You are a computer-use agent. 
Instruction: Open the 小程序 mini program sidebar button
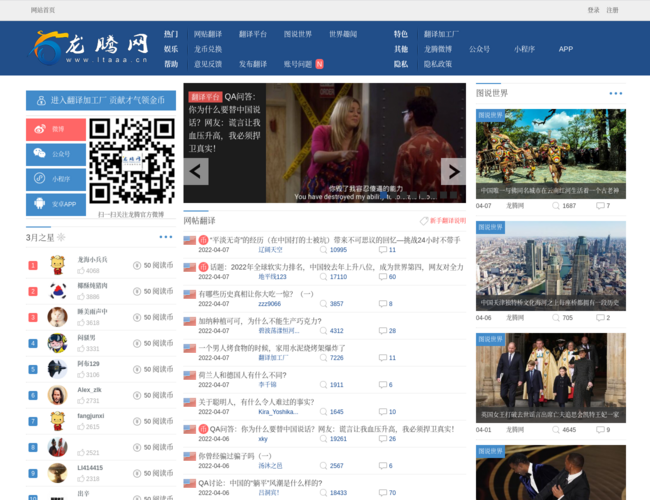coord(54,179)
